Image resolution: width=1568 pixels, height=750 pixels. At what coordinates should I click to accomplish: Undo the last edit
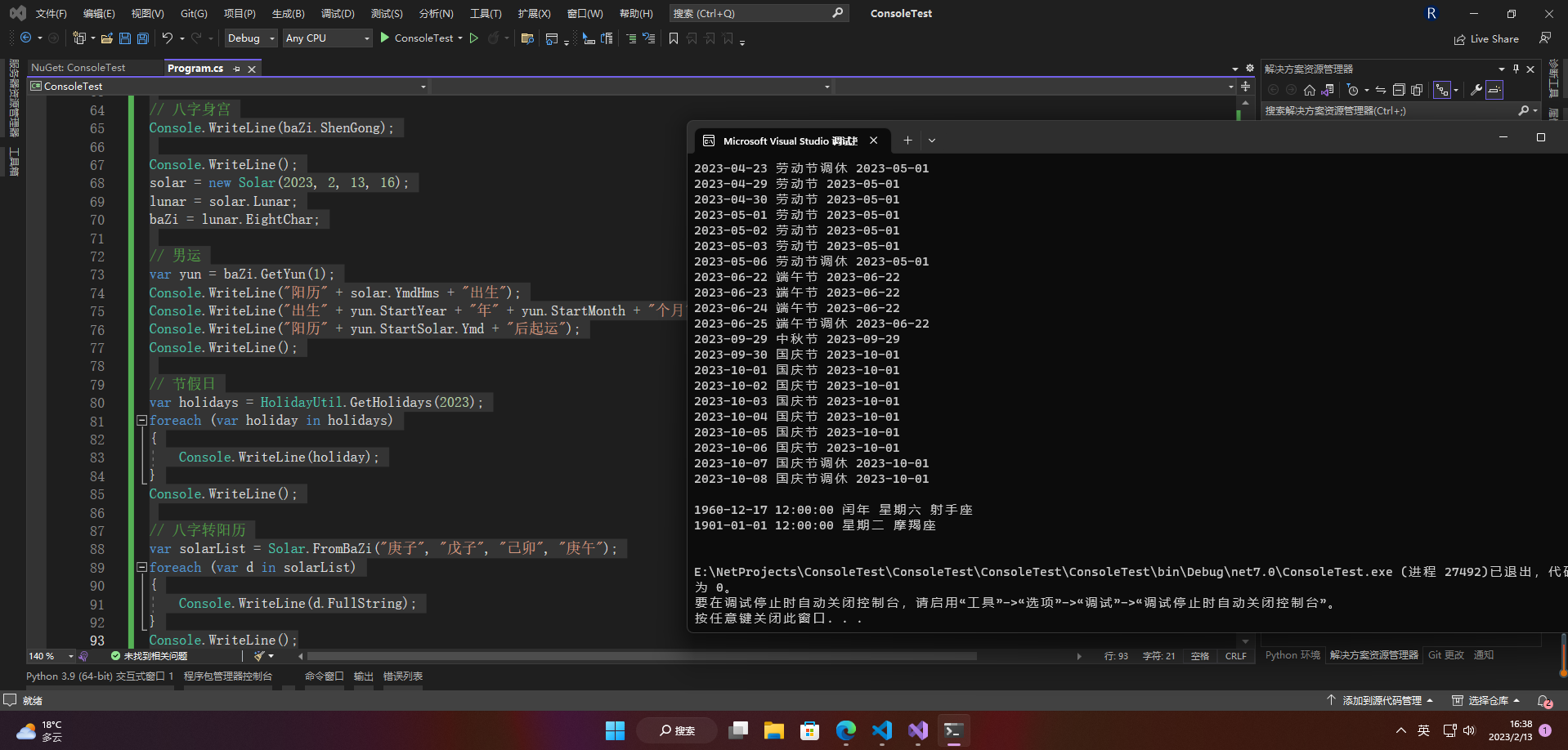pos(168,38)
